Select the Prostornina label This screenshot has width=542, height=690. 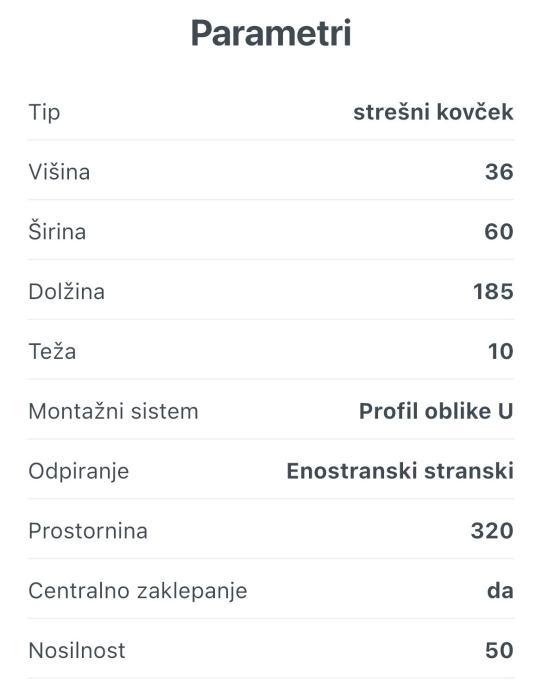click(x=88, y=531)
